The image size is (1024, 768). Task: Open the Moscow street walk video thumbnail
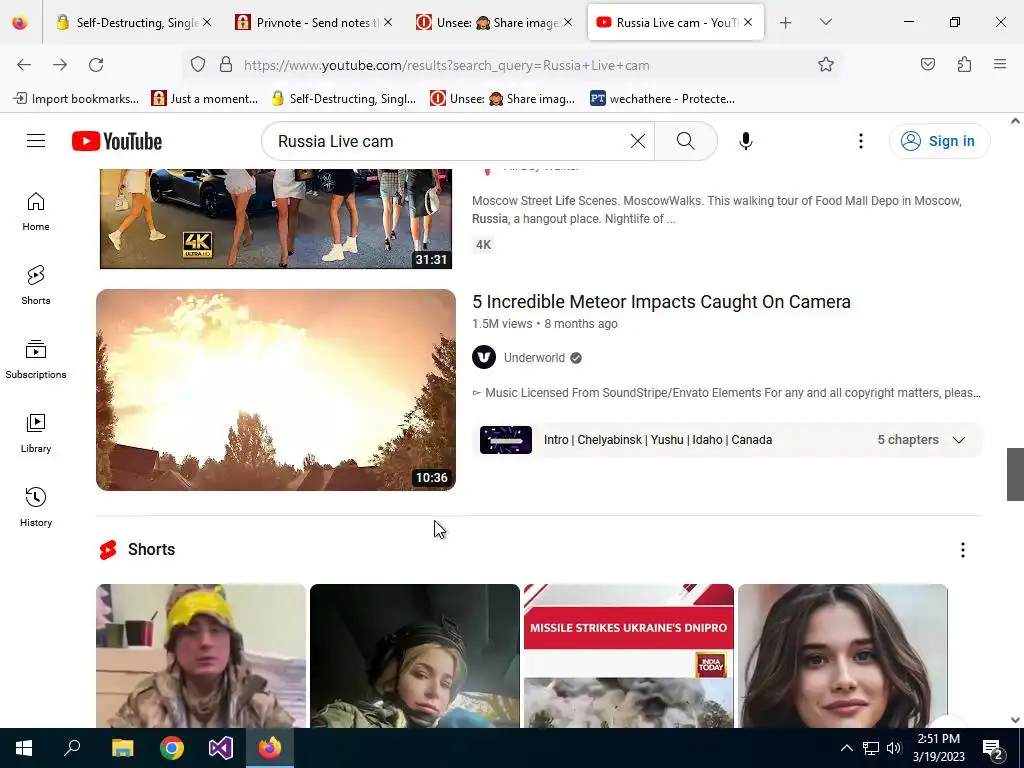(276, 219)
